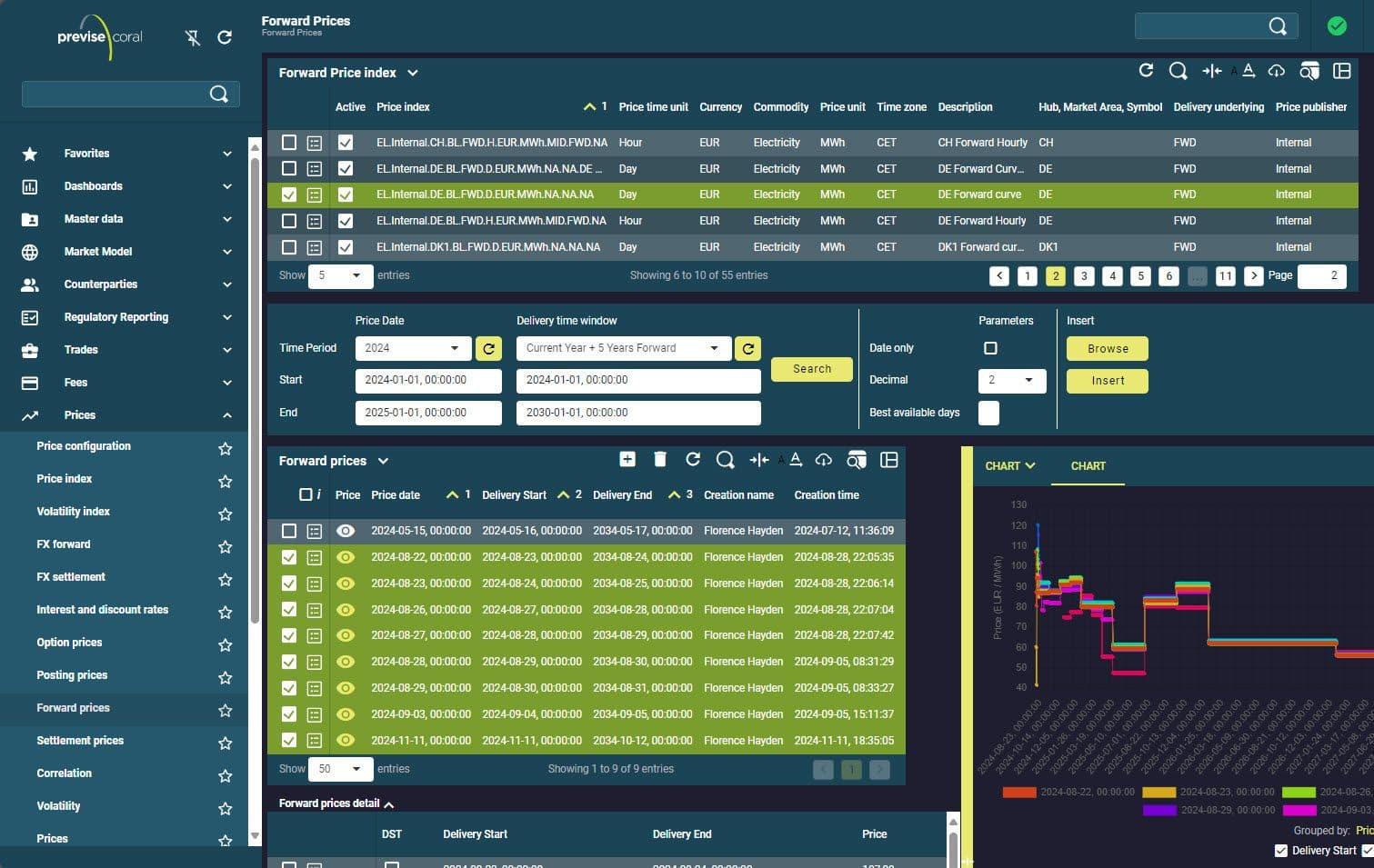Adjust font size in the Forward prices panel

pyautogui.click(x=793, y=460)
